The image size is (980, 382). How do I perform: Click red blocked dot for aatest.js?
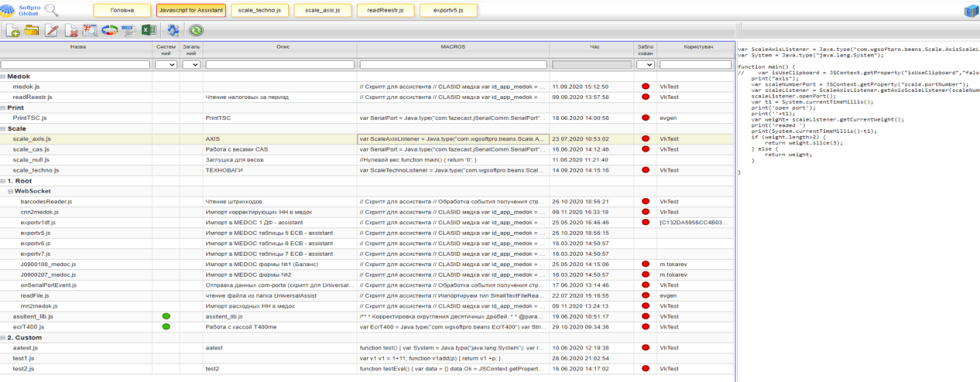click(645, 348)
